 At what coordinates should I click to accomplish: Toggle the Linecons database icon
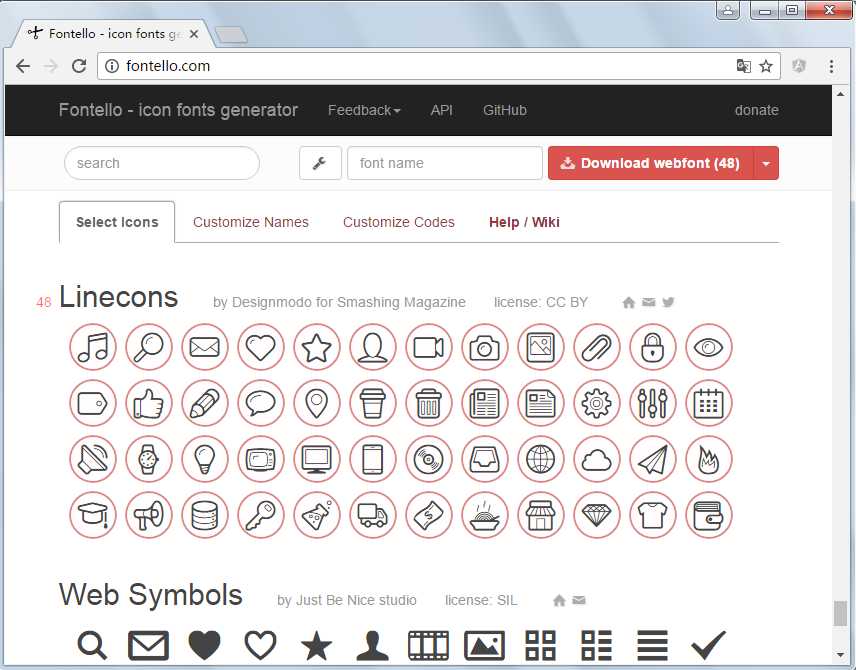(x=205, y=515)
